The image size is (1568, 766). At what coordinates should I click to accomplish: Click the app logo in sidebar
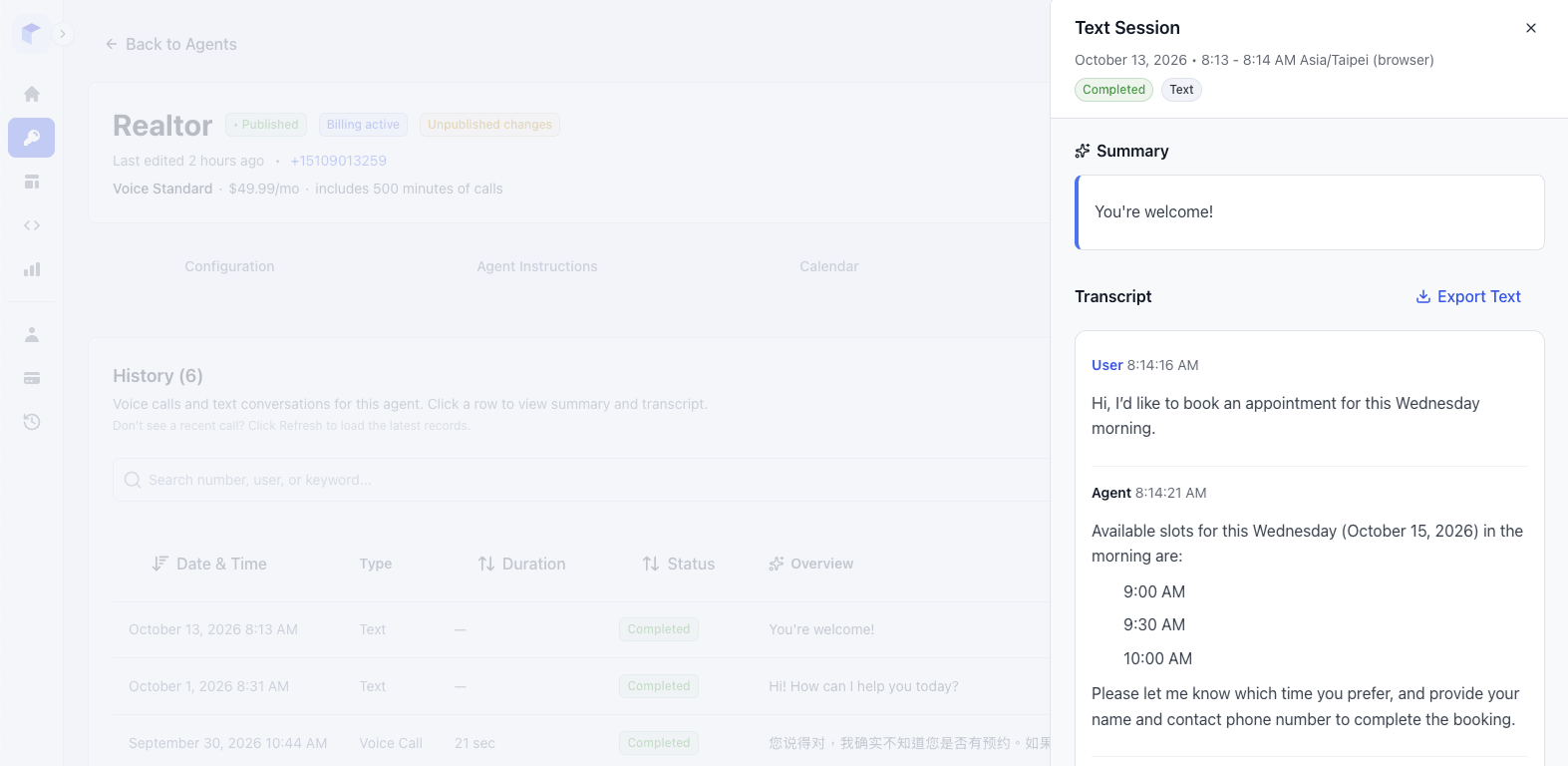pos(31,34)
